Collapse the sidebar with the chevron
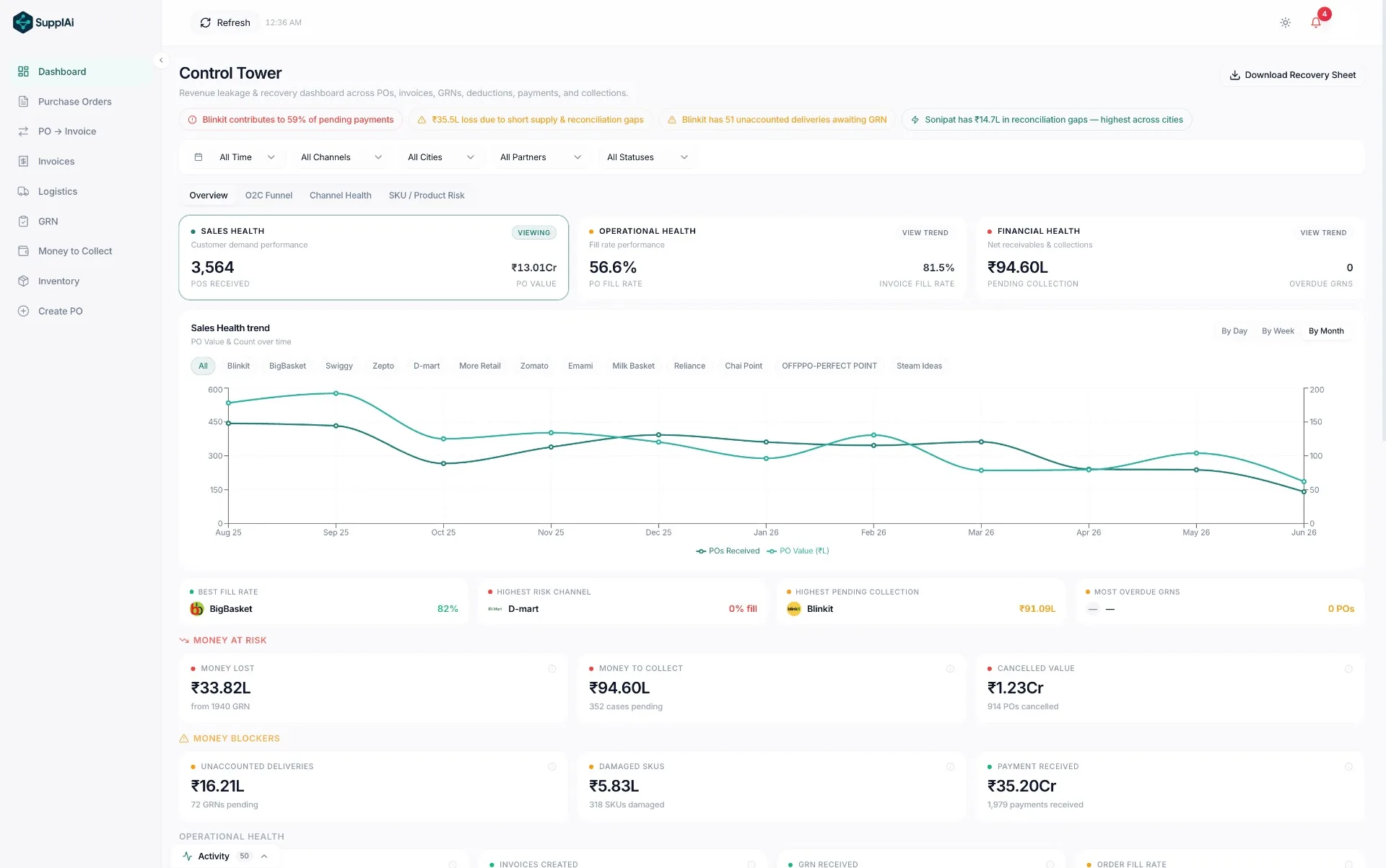The image size is (1386, 868). pos(162,61)
